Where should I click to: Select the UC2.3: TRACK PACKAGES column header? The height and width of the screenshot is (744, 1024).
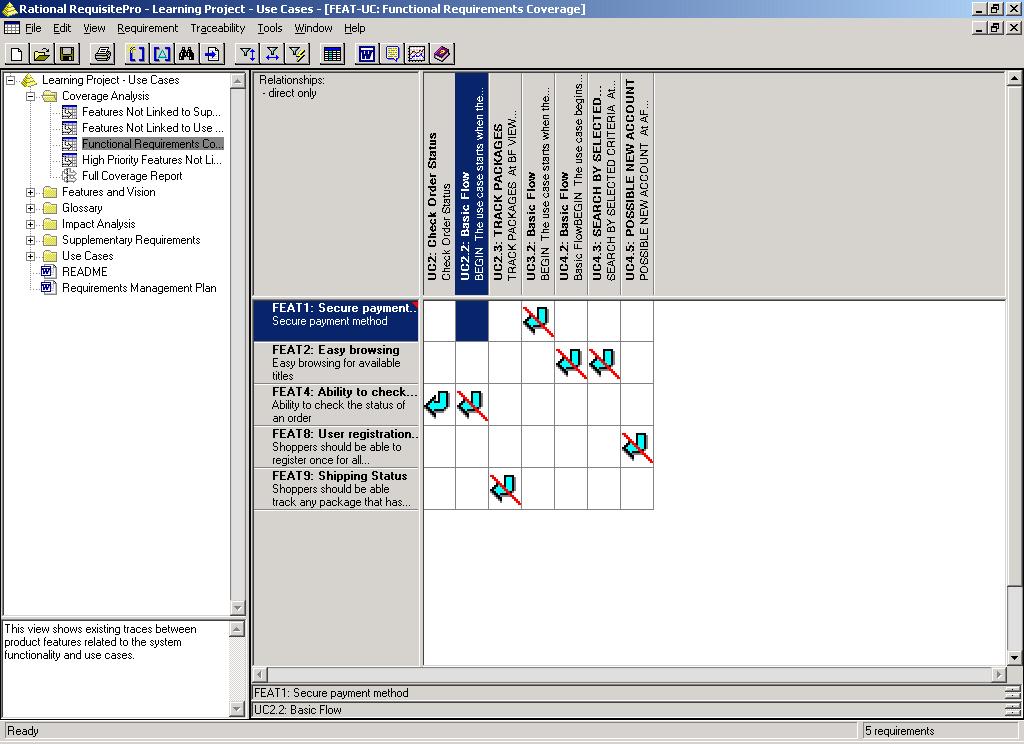click(x=505, y=184)
